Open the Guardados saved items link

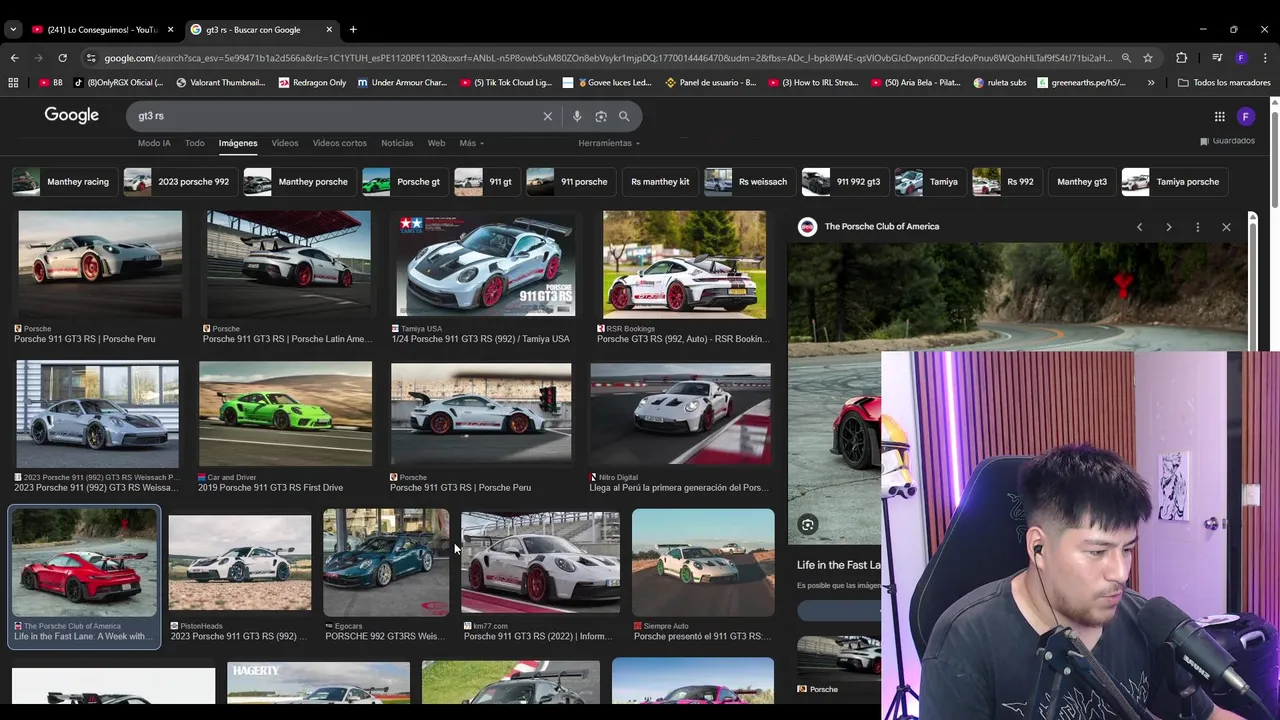1227,141
